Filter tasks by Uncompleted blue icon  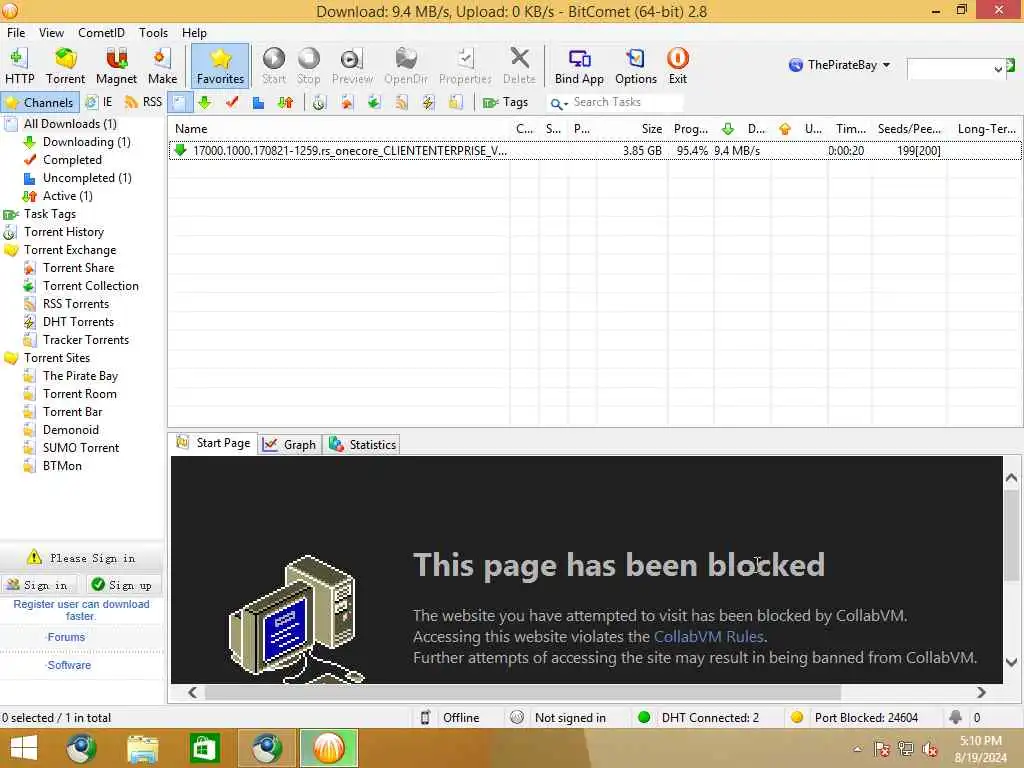click(259, 103)
